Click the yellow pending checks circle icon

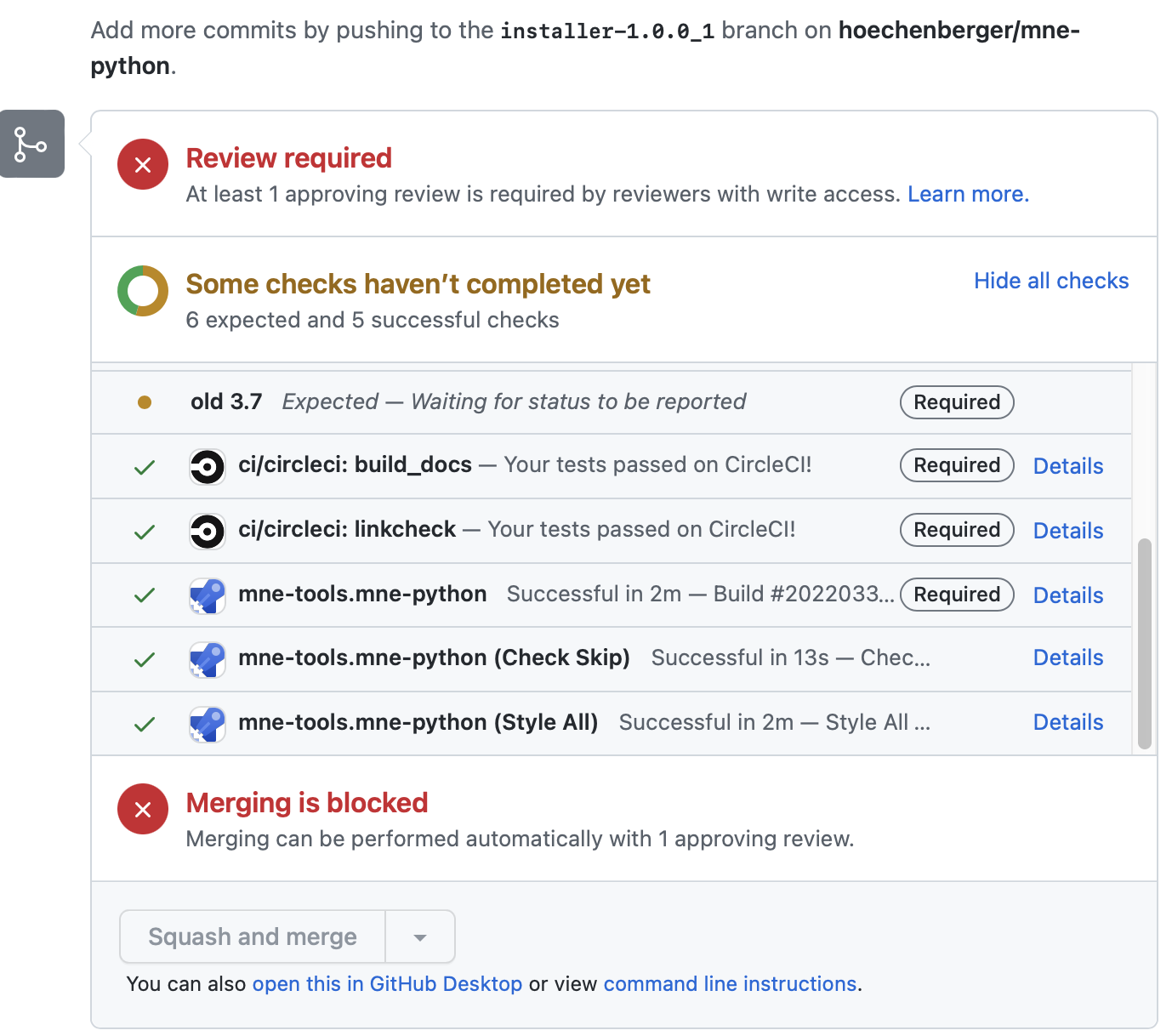[142, 290]
